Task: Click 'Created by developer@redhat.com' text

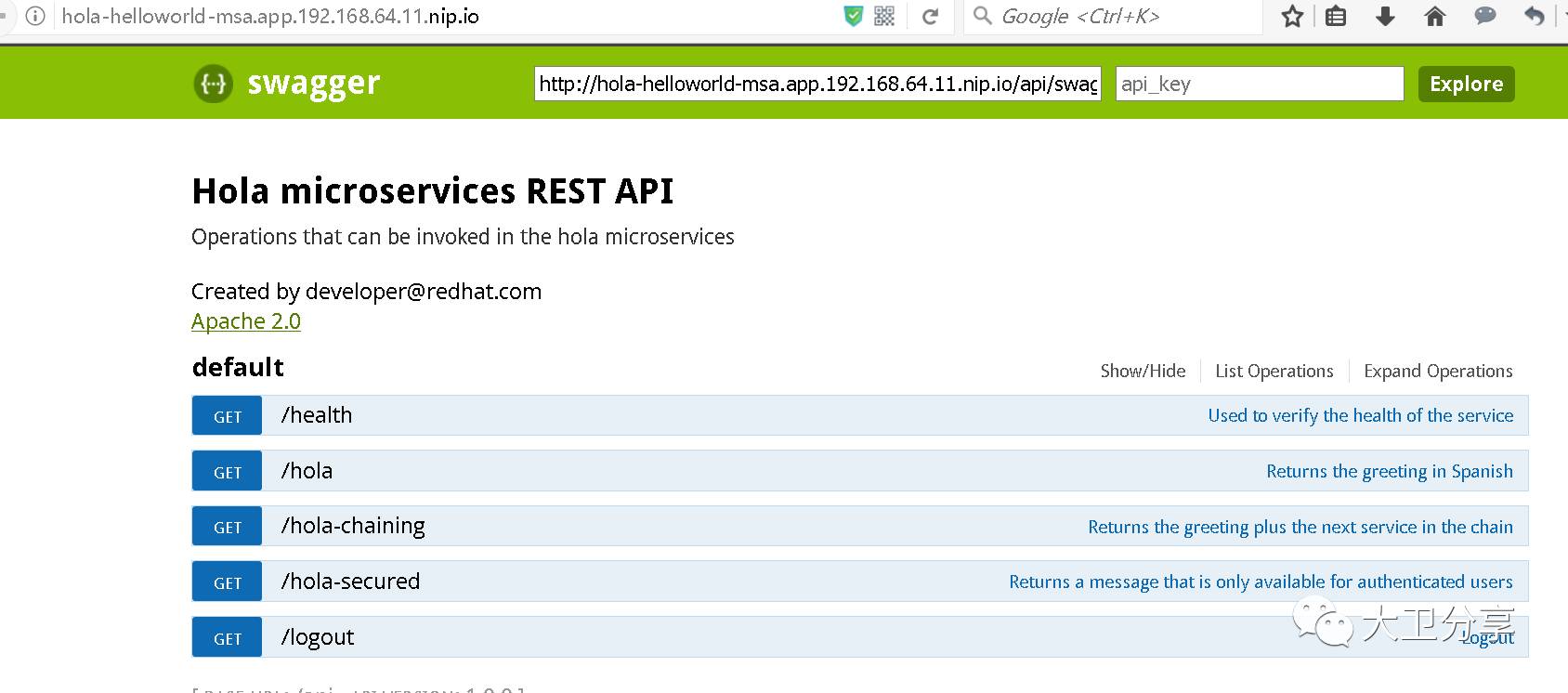Action: pos(366,292)
